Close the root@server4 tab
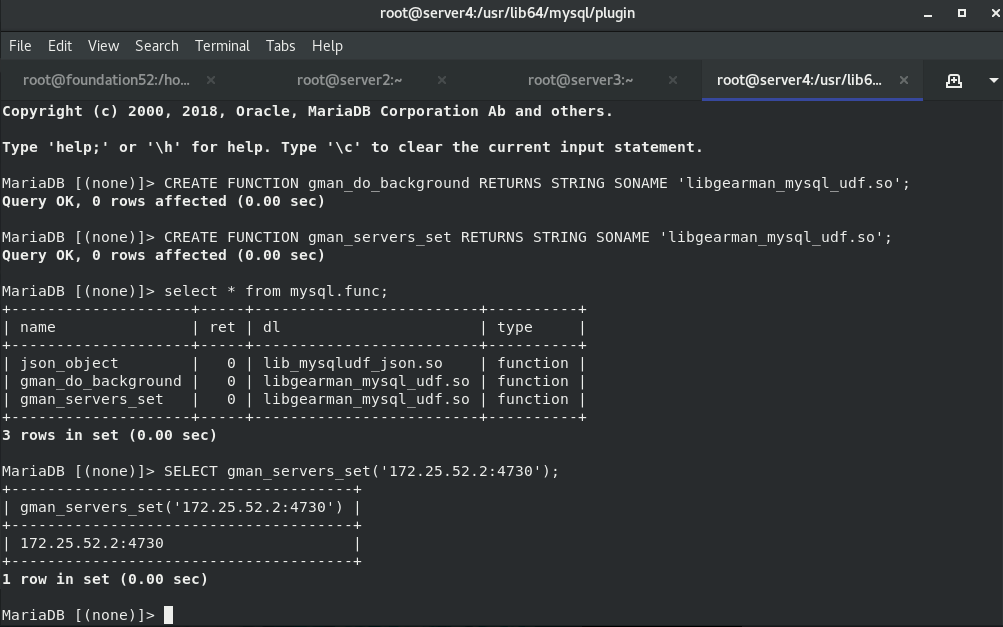 (904, 80)
